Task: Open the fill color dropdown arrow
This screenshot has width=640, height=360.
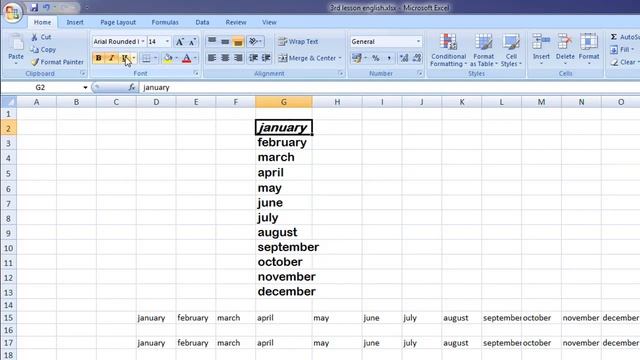Action: coord(176,58)
